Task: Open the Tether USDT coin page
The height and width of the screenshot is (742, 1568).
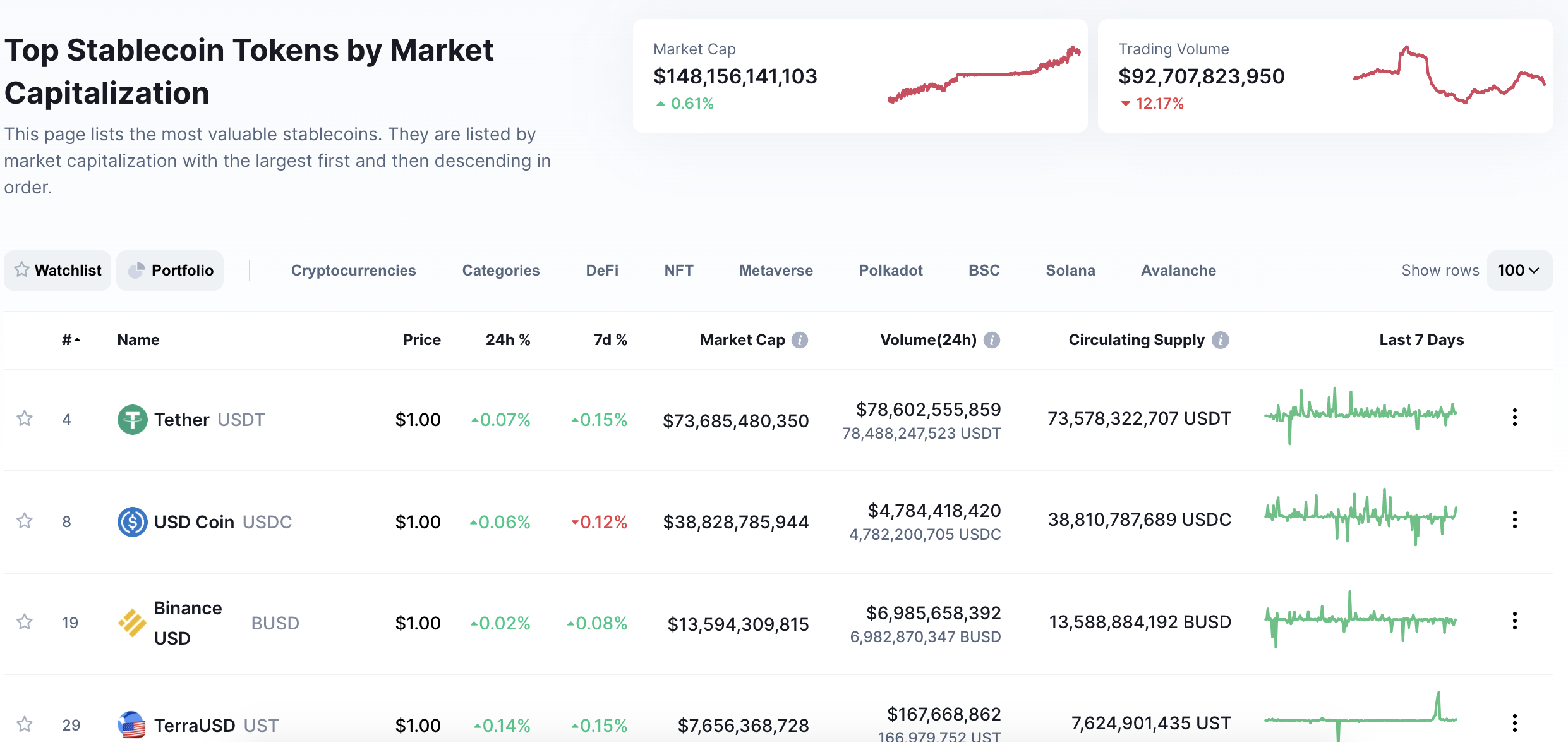Action: 209,420
